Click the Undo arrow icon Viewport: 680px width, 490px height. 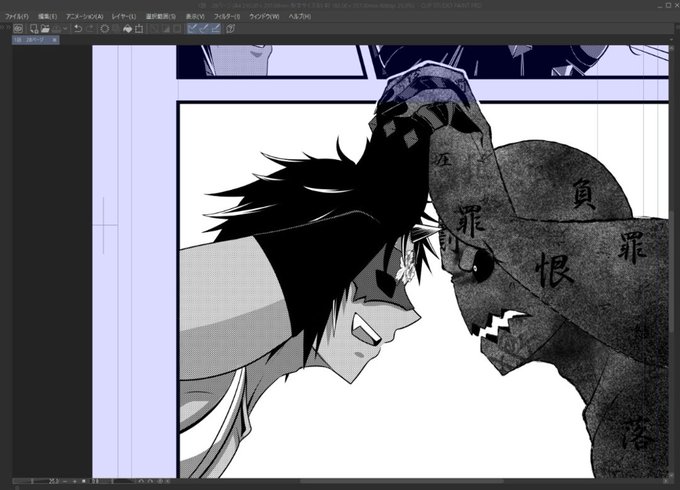(x=78, y=29)
